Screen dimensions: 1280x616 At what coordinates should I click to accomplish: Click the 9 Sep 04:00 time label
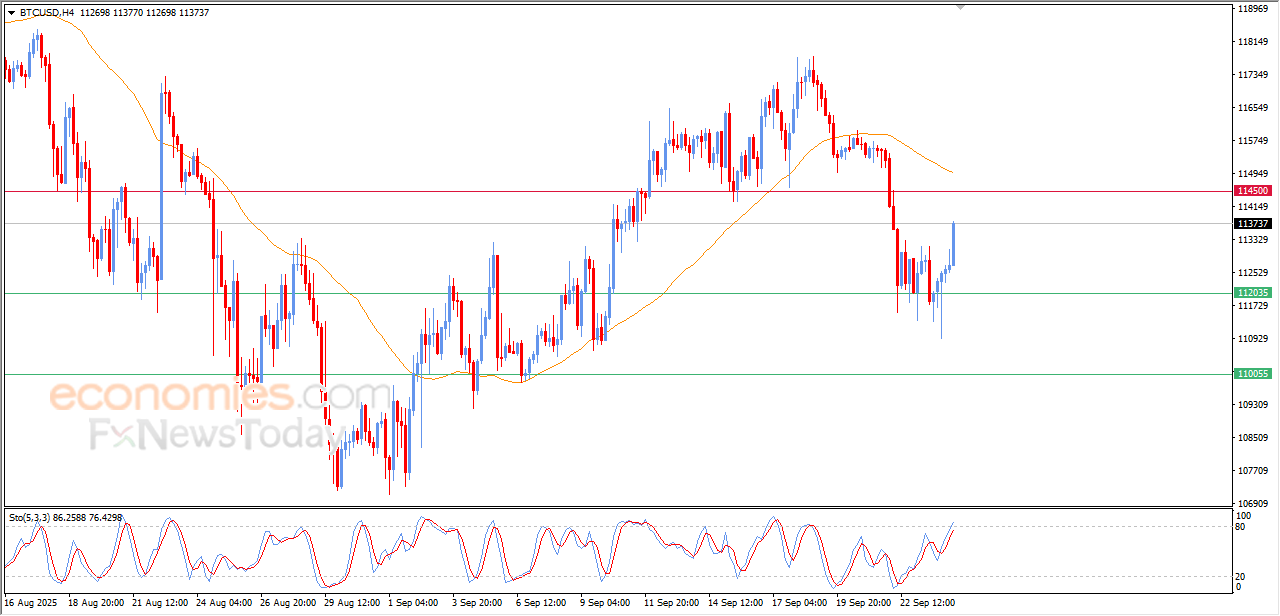pos(606,604)
